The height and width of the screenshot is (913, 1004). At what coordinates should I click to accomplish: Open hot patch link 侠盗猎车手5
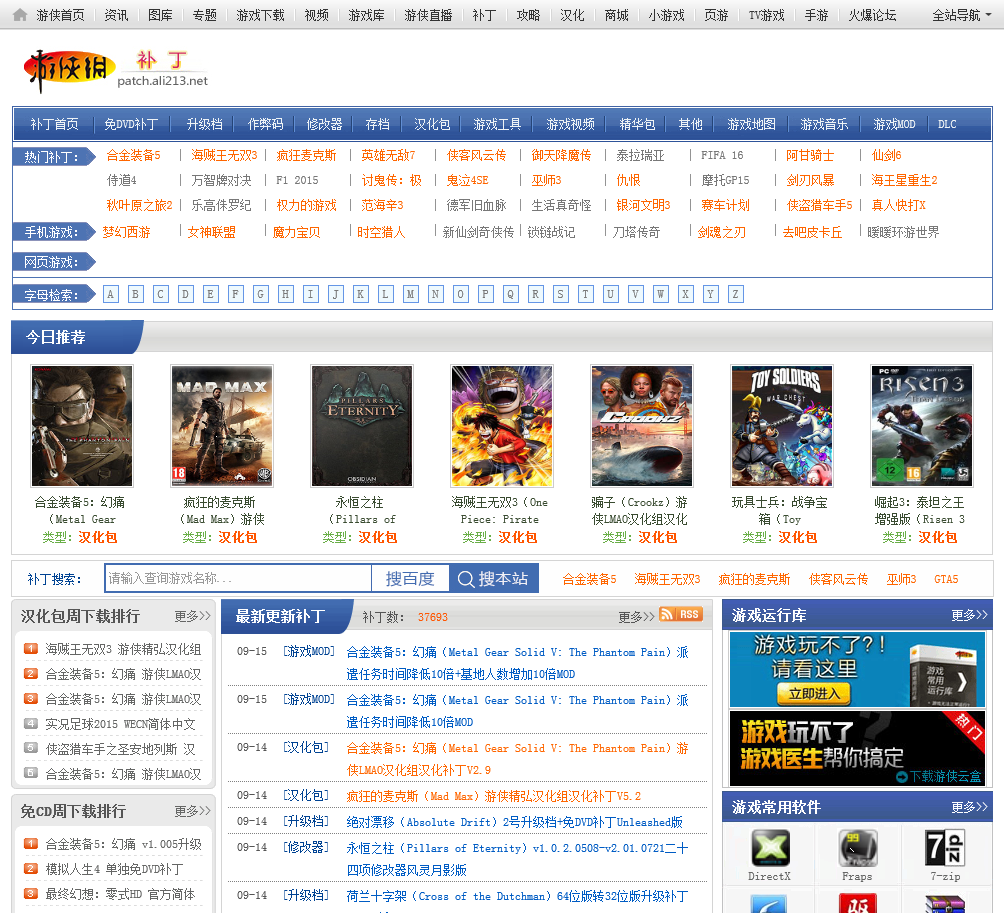[x=819, y=205]
